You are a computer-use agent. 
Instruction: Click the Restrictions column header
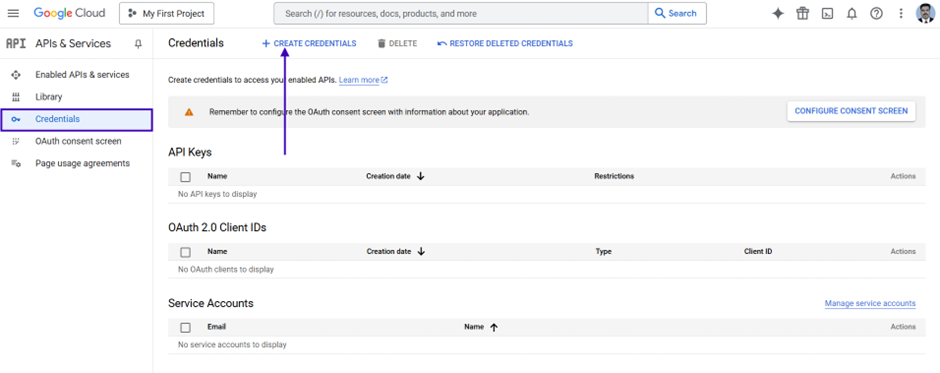(614, 176)
